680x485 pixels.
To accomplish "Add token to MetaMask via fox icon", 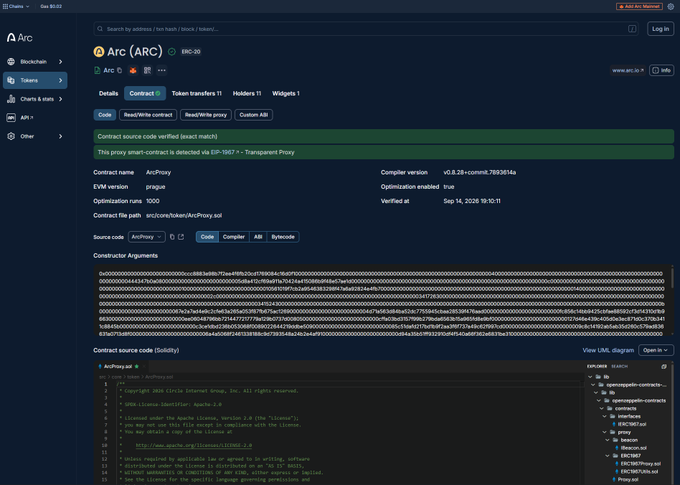I will click(133, 70).
